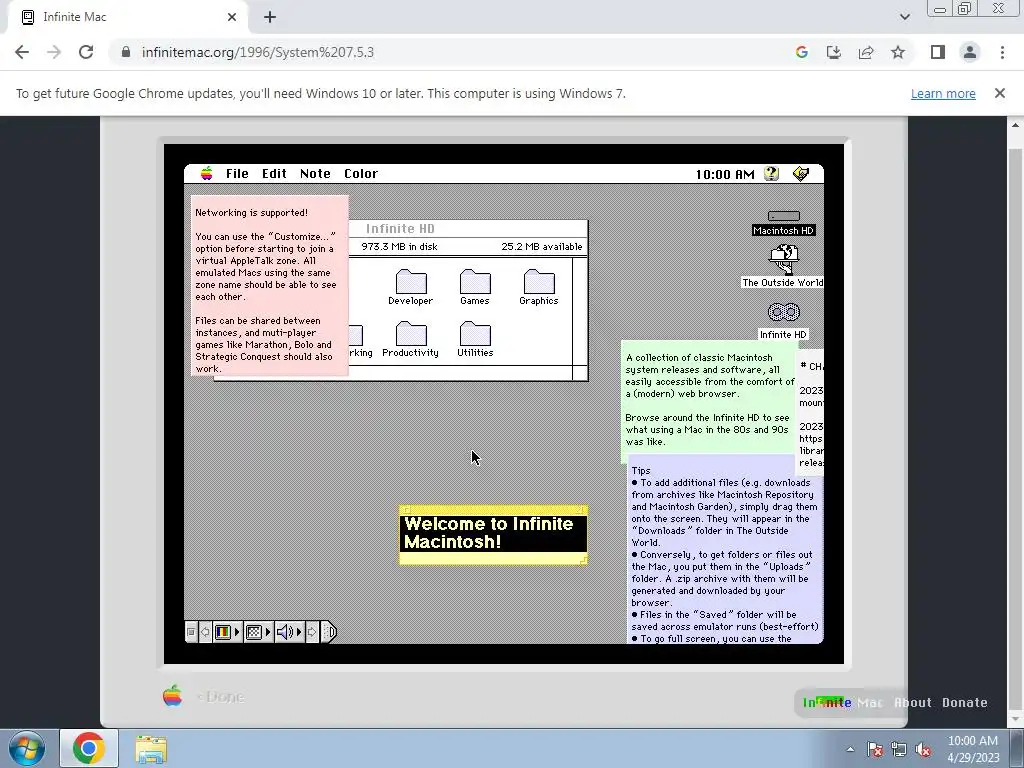Click Learn more about Chrome updates
1024x768 pixels.
[943, 93]
